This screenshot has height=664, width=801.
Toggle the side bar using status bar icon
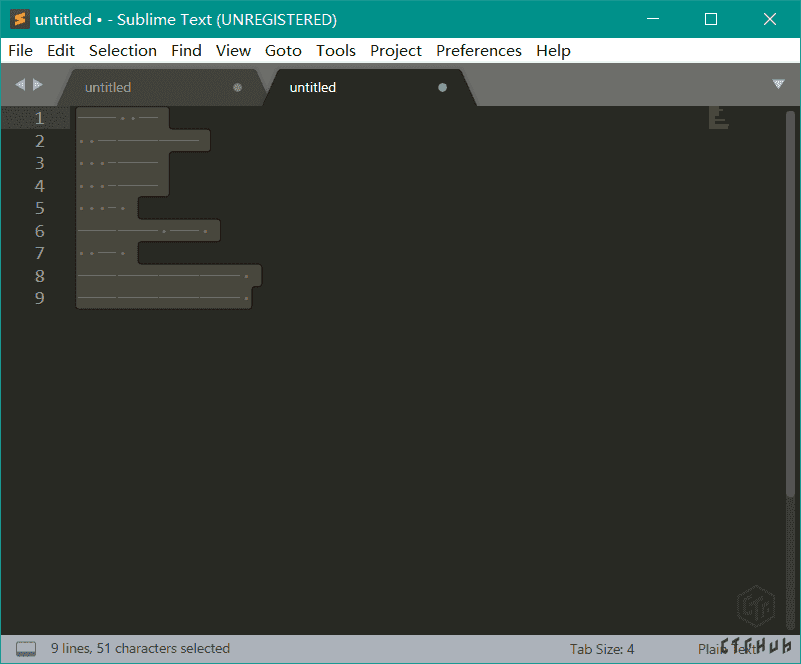pos(26,649)
